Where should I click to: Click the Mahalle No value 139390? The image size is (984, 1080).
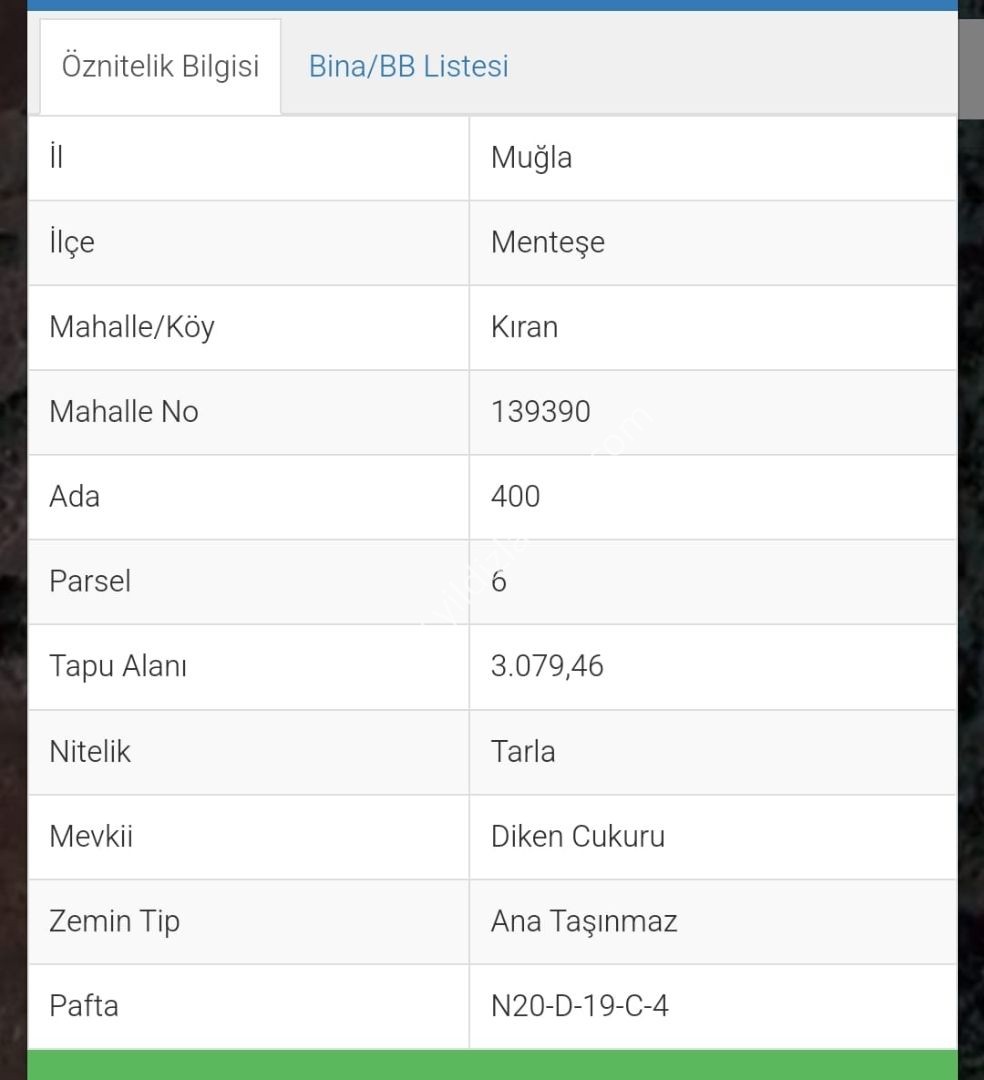[x=541, y=412]
